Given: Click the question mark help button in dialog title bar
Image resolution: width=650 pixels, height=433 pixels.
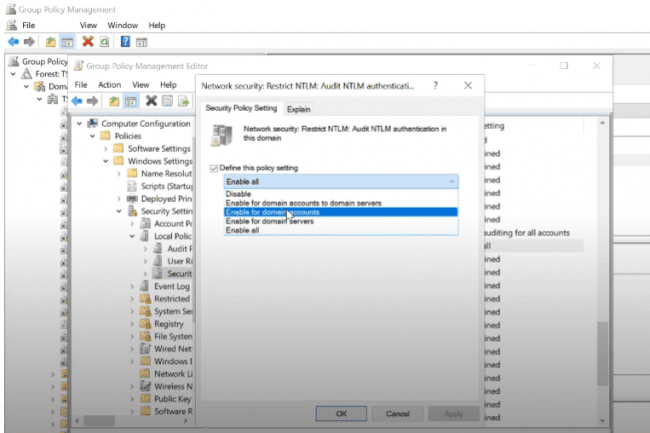Looking at the screenshot, I should tap(435, 86).
